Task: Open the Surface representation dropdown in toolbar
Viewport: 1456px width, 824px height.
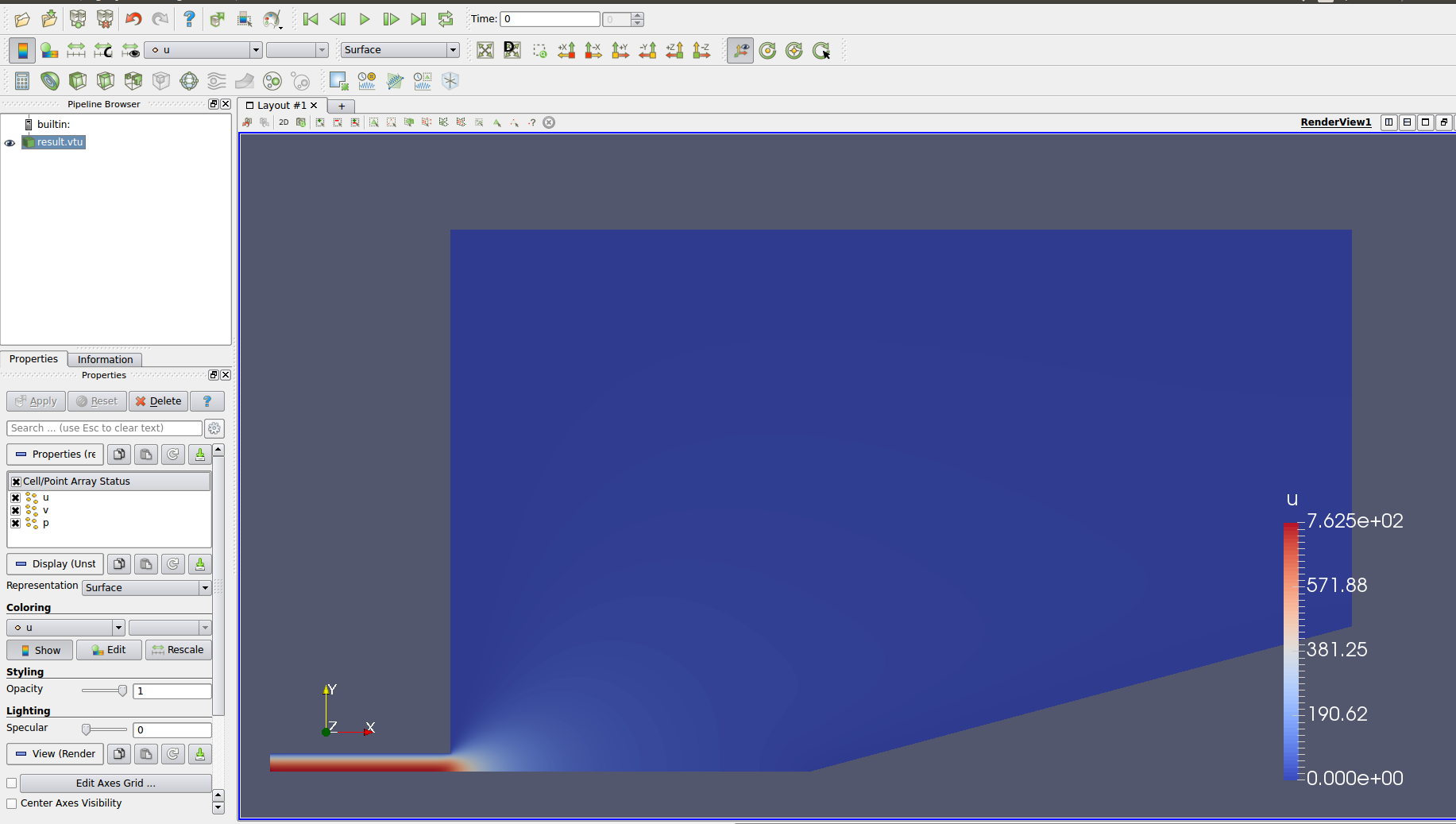Action: click(400, 50)
